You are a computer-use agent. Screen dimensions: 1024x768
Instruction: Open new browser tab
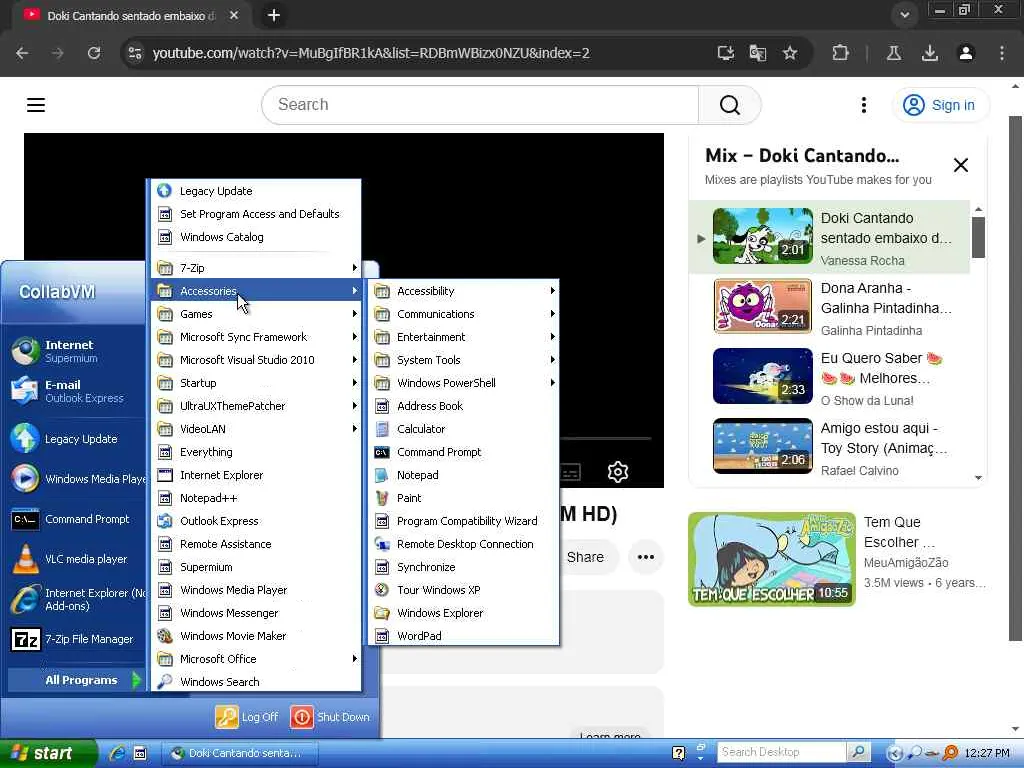(x=274, y=15)
